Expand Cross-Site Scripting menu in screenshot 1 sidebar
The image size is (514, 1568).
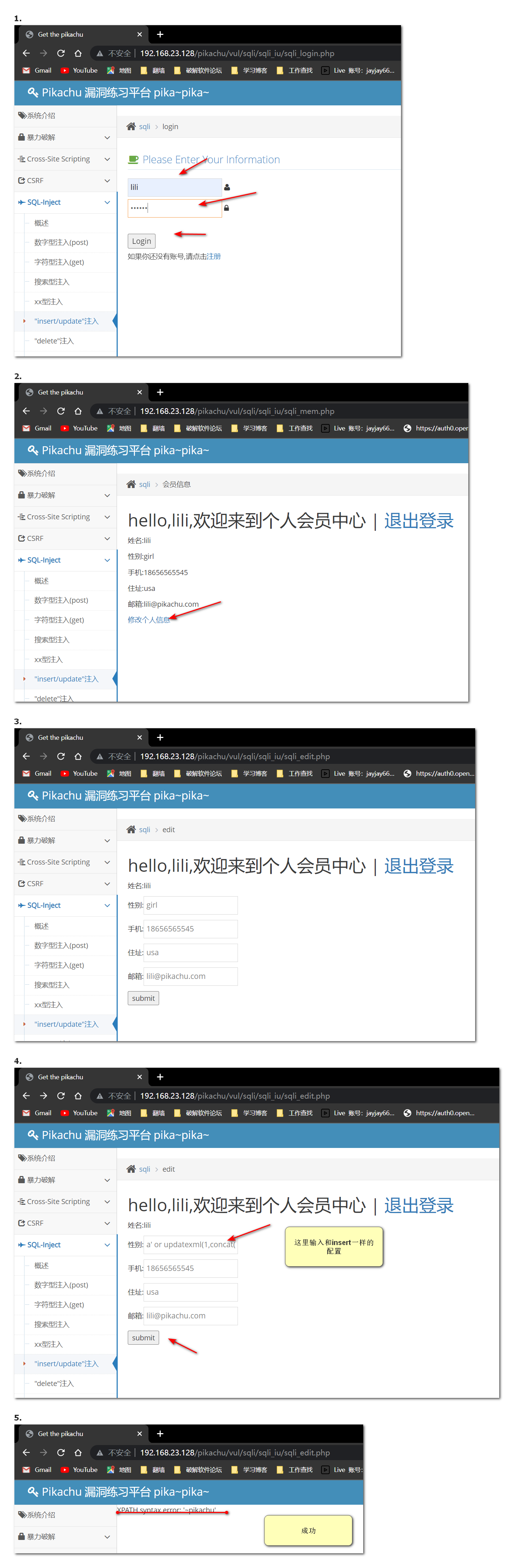click(x=64, y=159)
